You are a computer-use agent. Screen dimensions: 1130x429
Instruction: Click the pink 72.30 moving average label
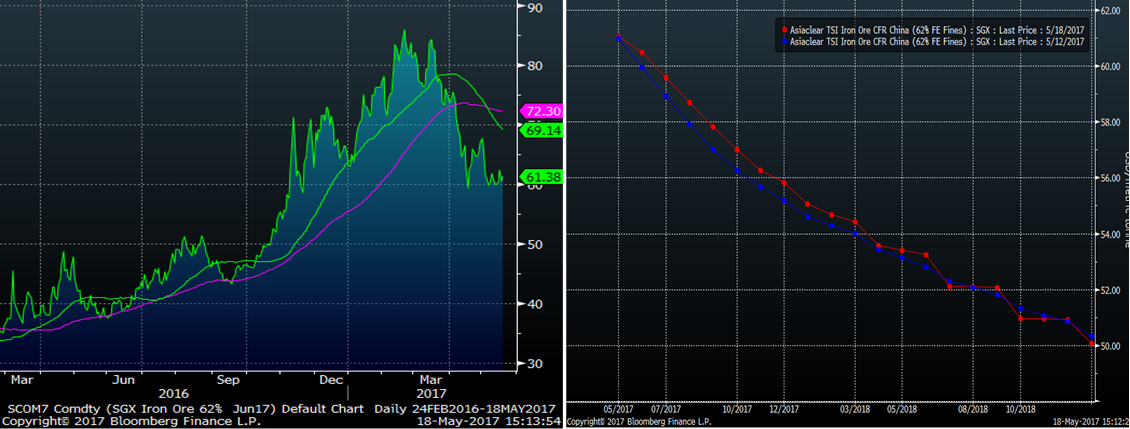click(x=541, y=112)
